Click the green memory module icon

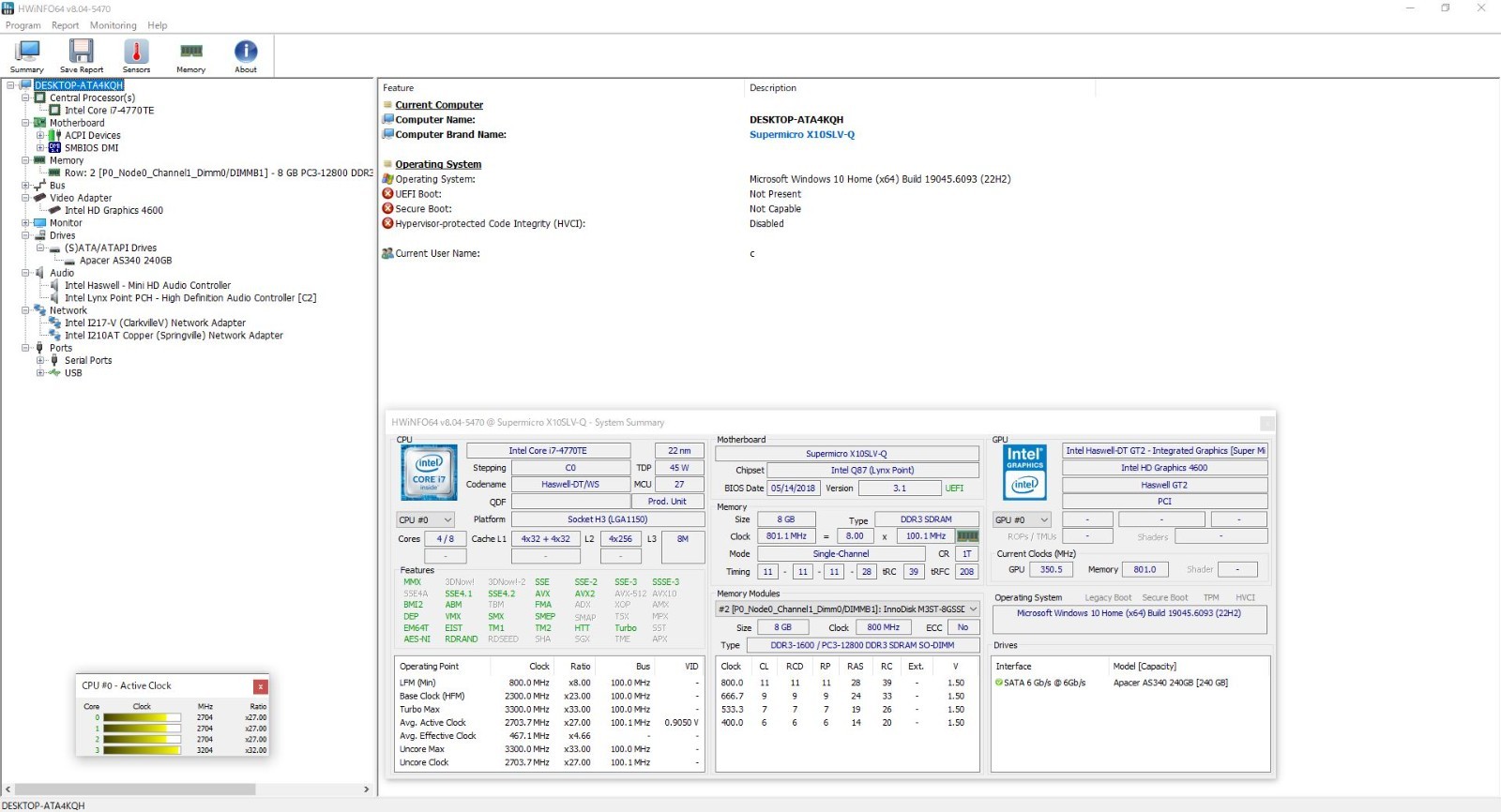(x=967, y=536)
